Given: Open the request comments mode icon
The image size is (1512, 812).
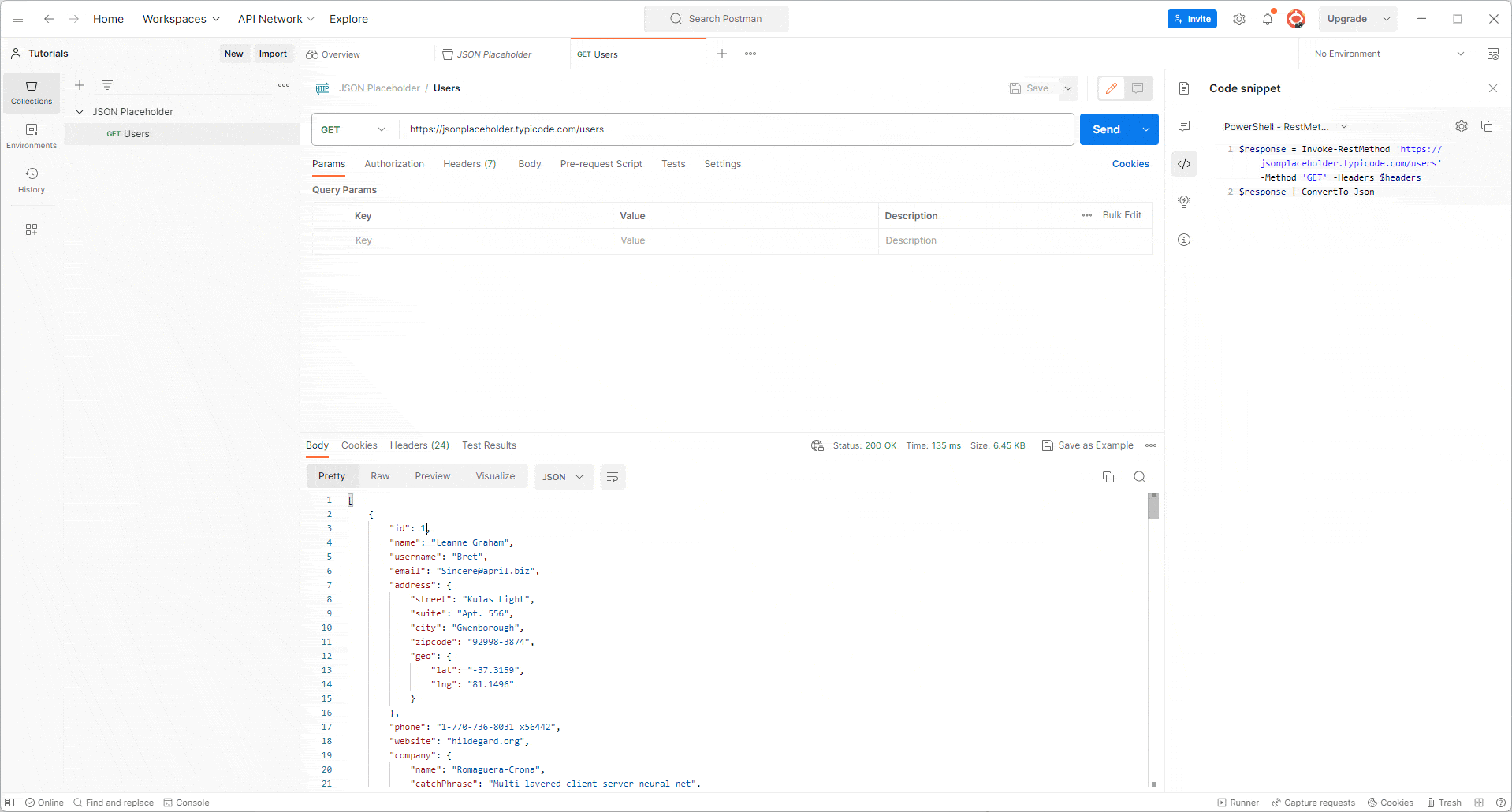Looking at the screenshot, I should 1138,88.
